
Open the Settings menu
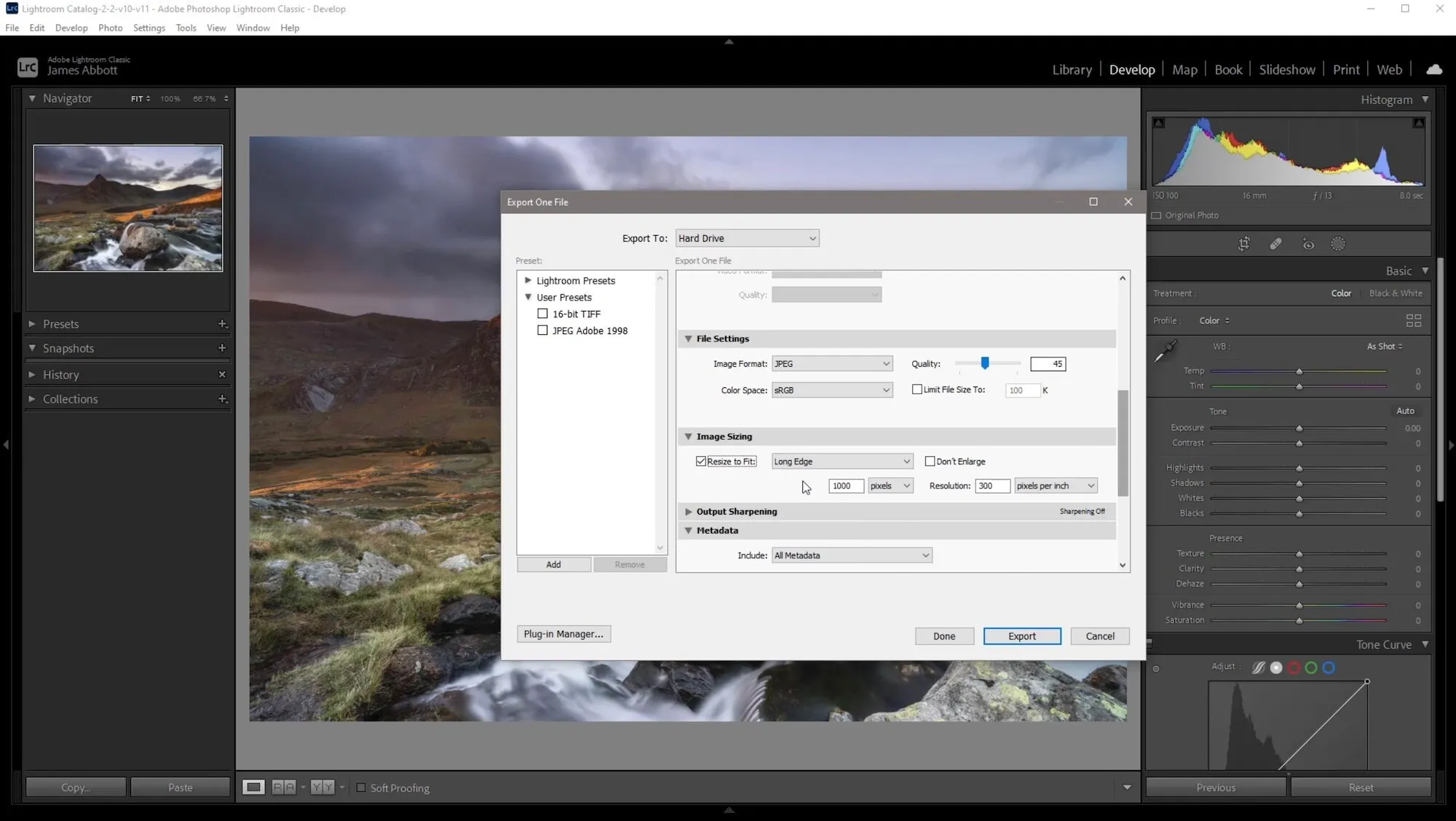point(149,28)
